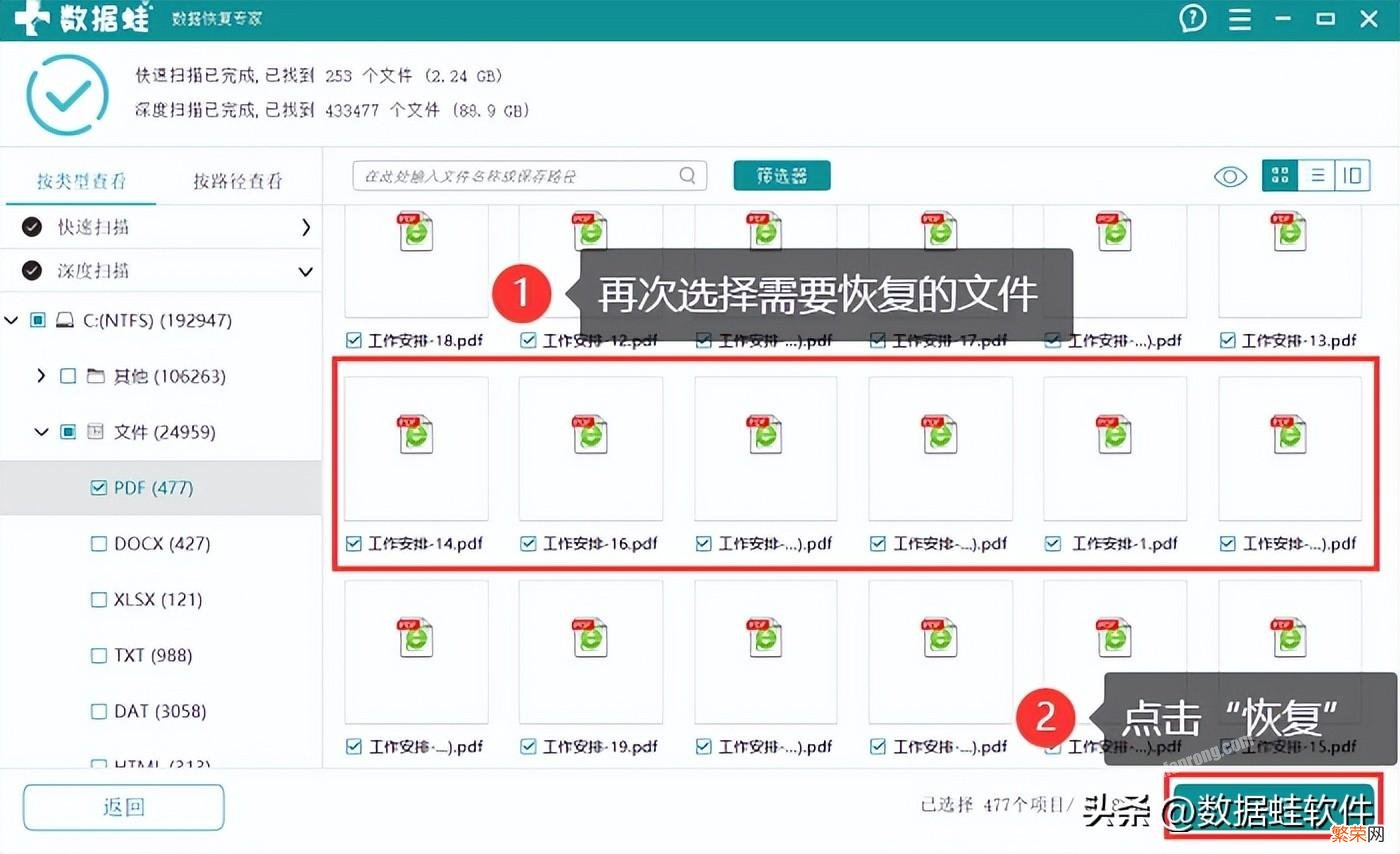The width and height of the screenshot is (1400, 854).
Task: Toggle the PDF (477) checkbox
Action: (98, 488)
